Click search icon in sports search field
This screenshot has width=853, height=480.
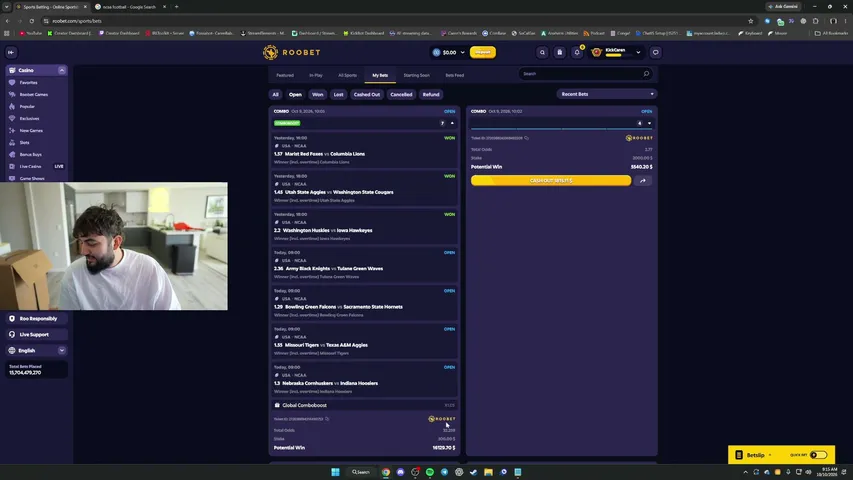[646, 73]
